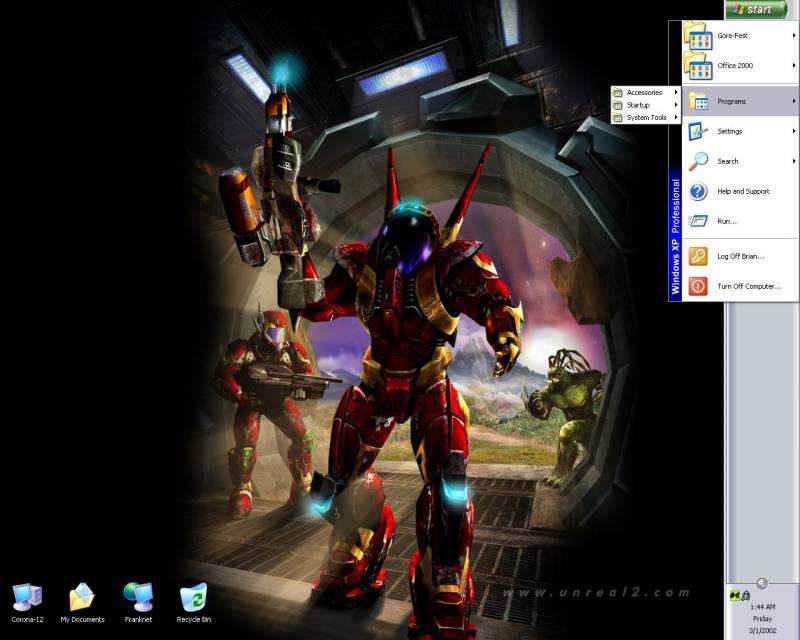Image resolution: width=800 pixels, height=640 pixels.
Task: Expand the Settings submenu arrow
Action: (794, 131)
